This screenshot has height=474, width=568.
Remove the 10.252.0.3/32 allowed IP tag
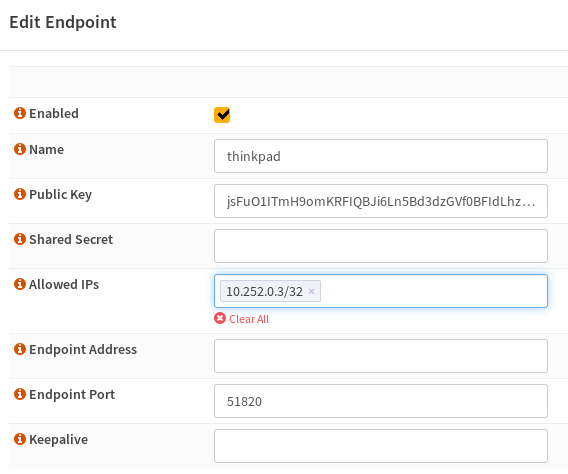[311, 291]
